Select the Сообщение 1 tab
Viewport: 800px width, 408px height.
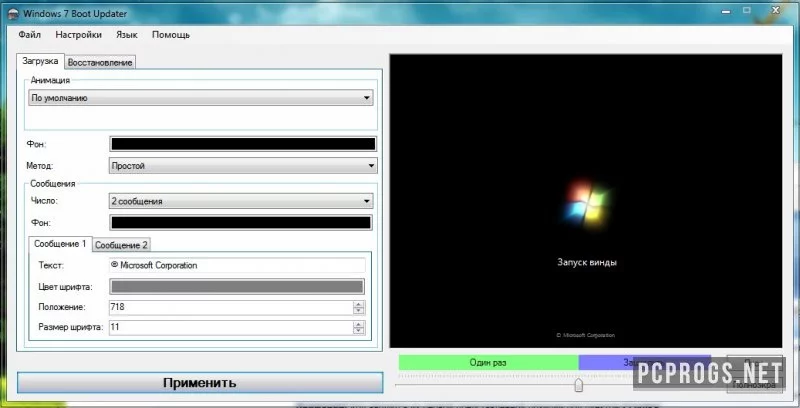tap(60, 244)
